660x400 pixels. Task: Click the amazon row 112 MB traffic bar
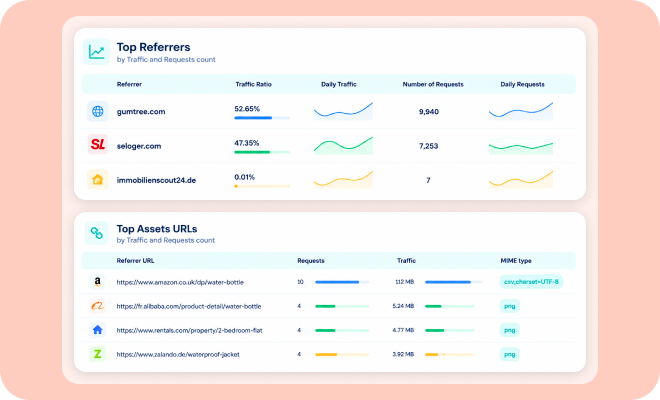[x=453, y=282]
